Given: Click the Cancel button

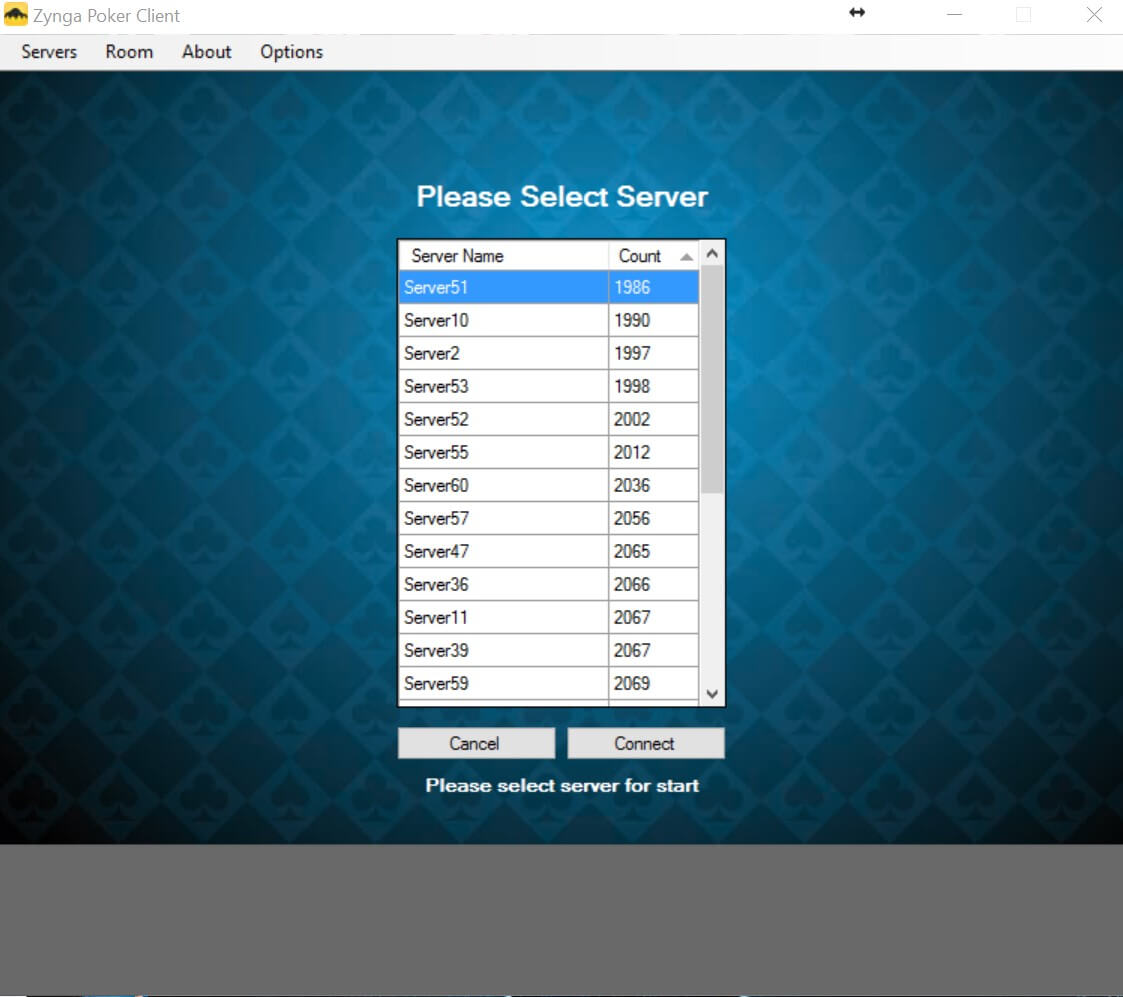Looking at the screenshot, I should (476, 743).
